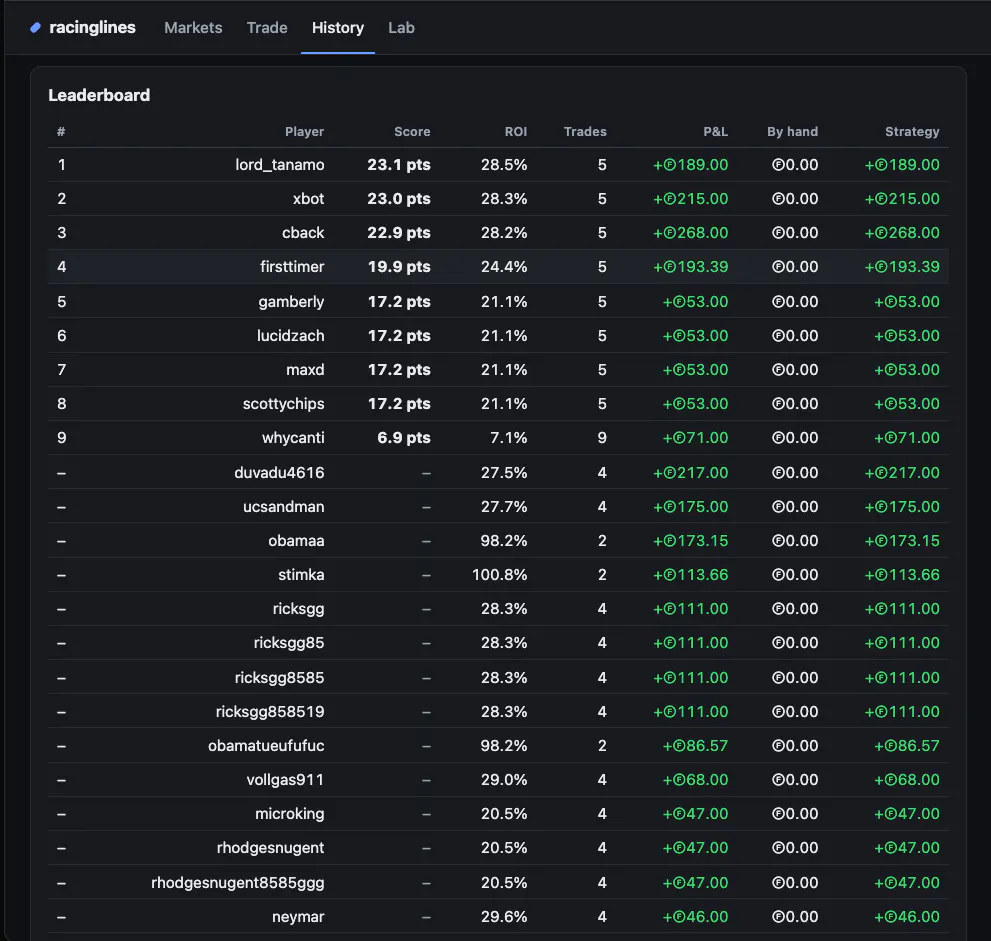Click player name ucsandman
Viewport: 991px width, 941px height.
pyautogui.click(x=284, y=507)
